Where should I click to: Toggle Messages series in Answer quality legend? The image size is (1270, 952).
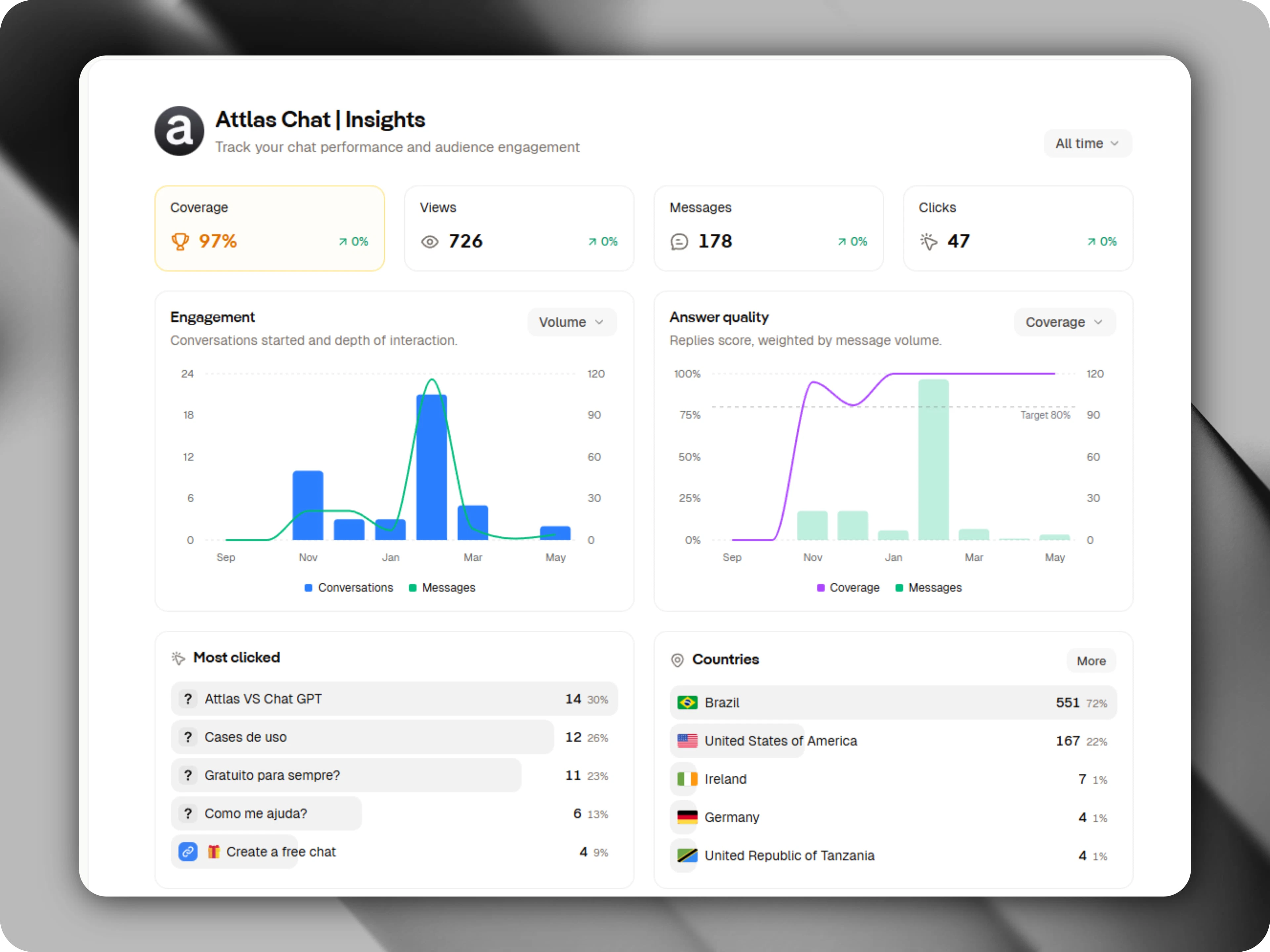pyautogui.click(x=928, y=588)
